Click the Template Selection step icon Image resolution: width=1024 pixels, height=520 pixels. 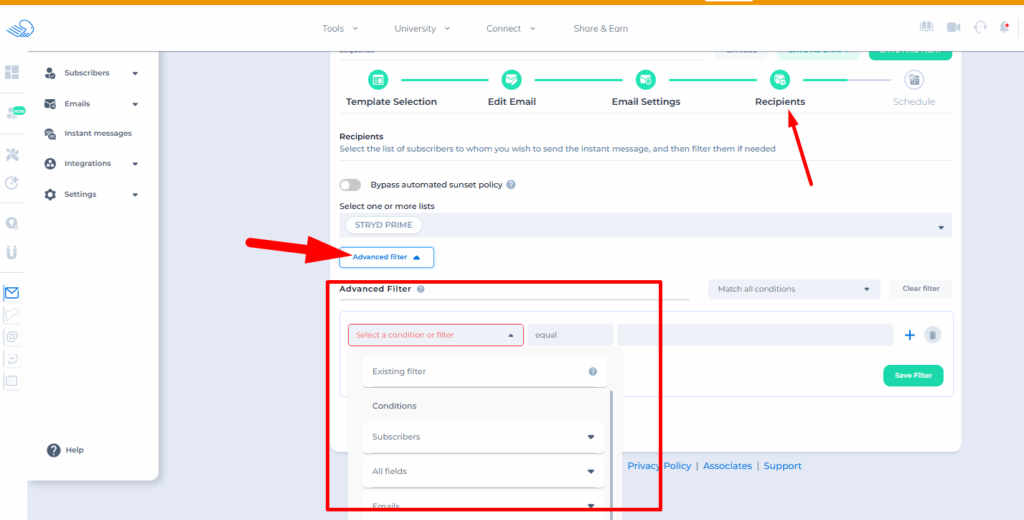click(378, 80)
